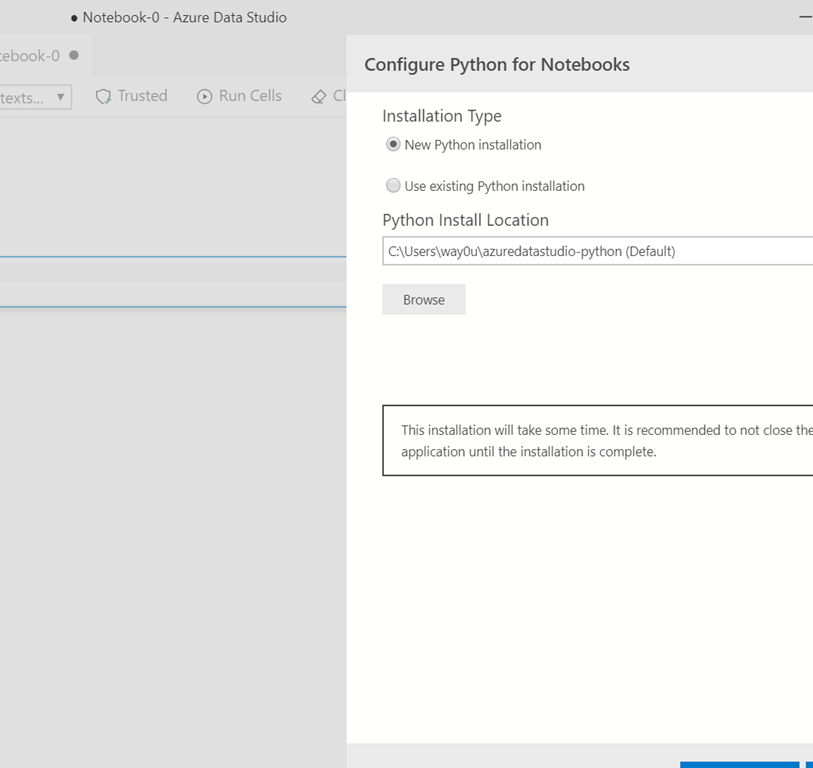Image resolution: width=813 pixels, height=768 pixels.
Task: Click the eraser icon in notebook toolbar
Action: pyautogui.click(x=319, y=97)
